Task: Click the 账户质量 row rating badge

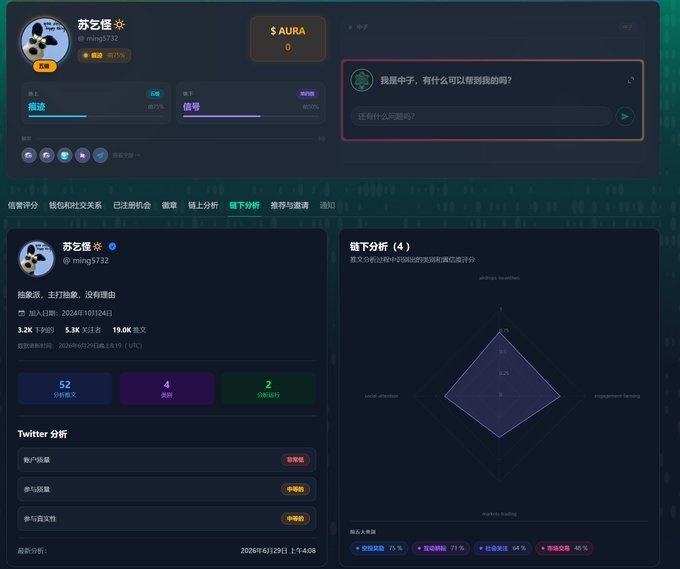Action: point(295,460)
